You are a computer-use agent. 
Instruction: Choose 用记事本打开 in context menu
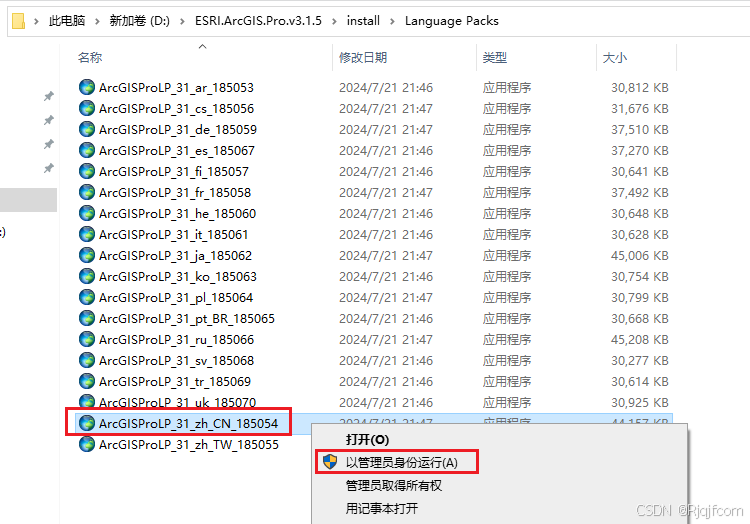click(x=382, y=508)
